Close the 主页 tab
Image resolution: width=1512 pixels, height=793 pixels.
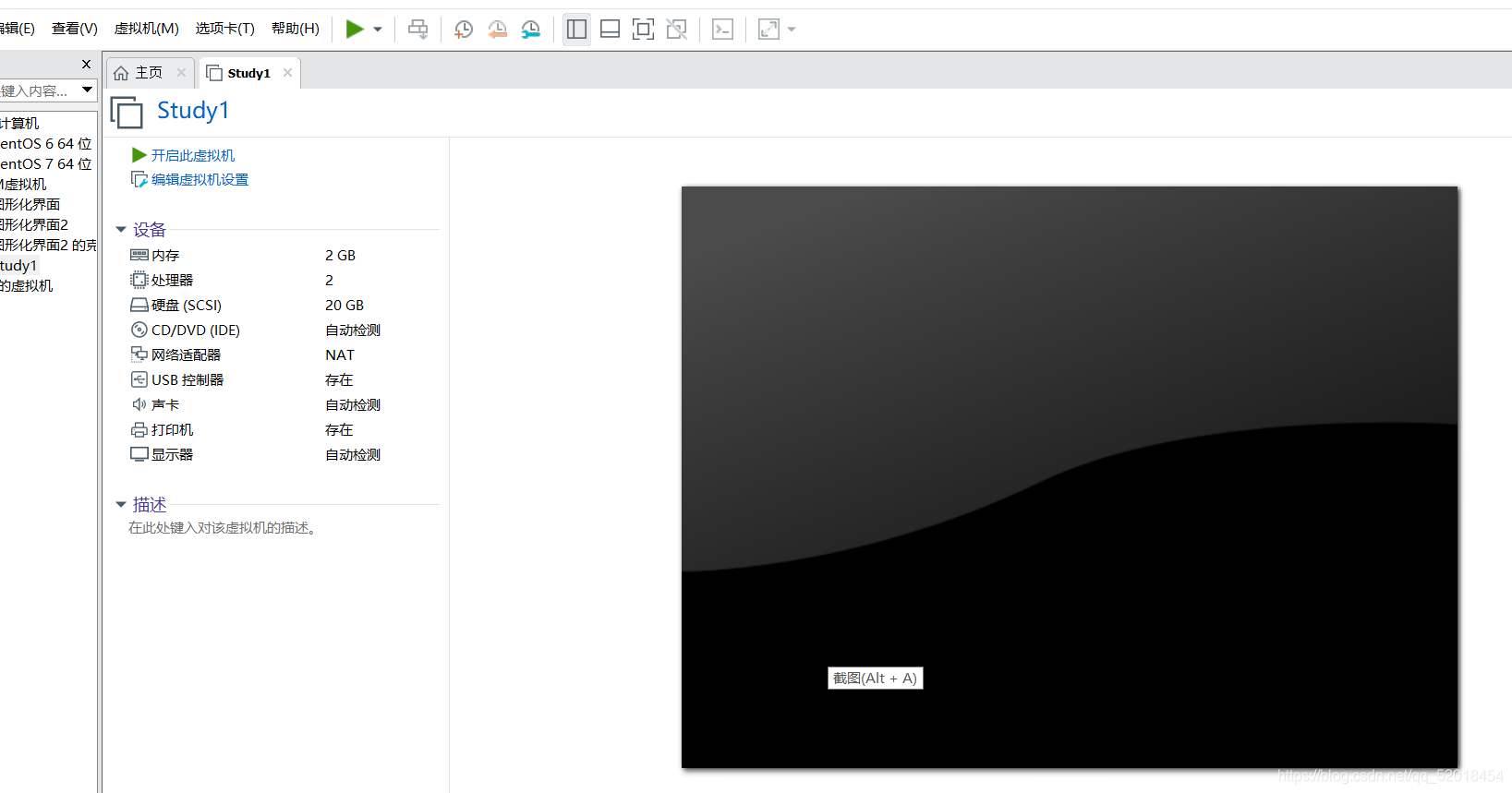181,73
